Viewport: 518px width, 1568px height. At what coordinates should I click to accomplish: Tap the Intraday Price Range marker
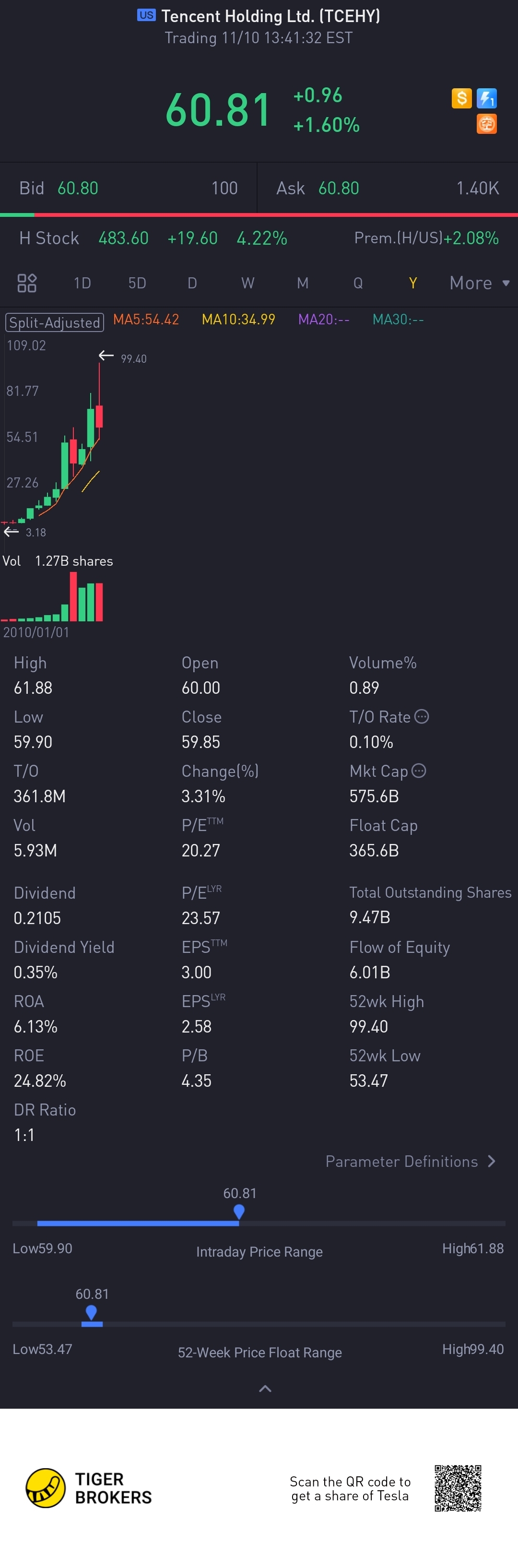[x=239, y=1212]
